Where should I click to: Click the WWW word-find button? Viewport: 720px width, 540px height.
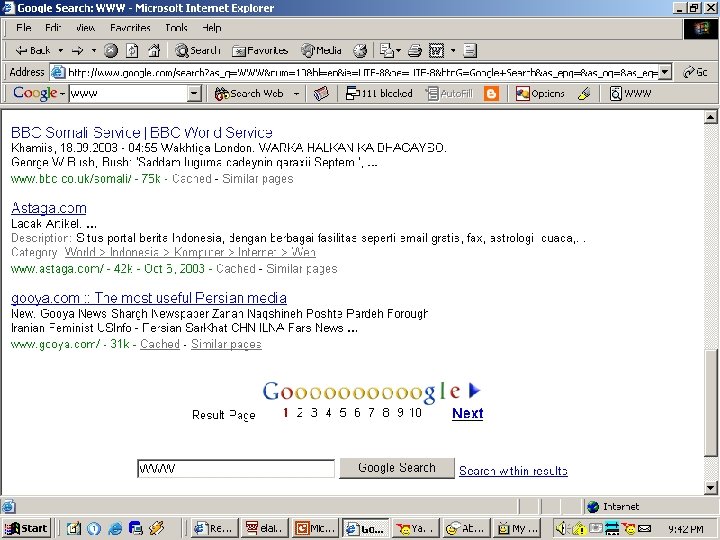[x=630, y=94]
